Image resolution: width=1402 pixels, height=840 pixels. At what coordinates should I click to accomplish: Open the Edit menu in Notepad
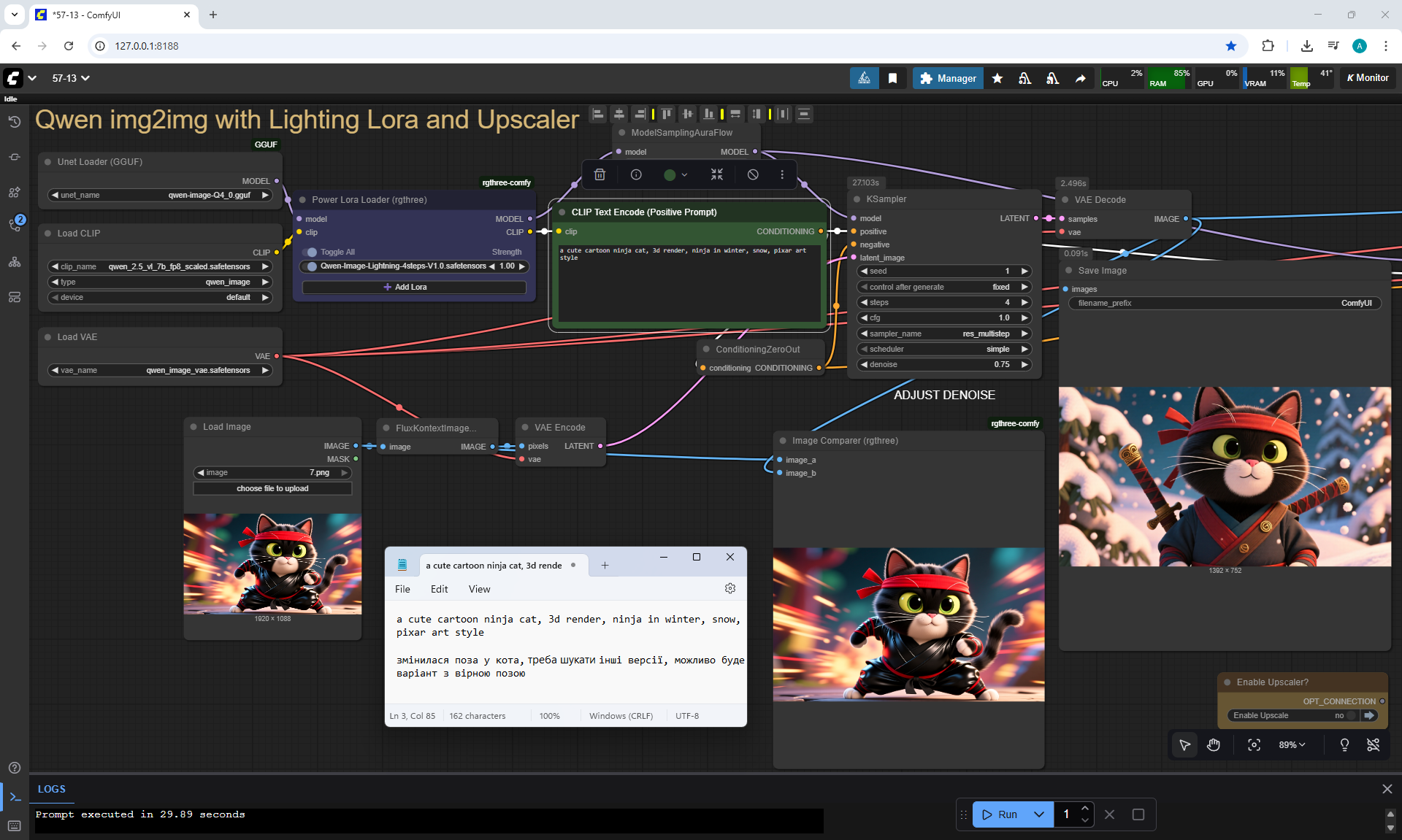(439, 589)
